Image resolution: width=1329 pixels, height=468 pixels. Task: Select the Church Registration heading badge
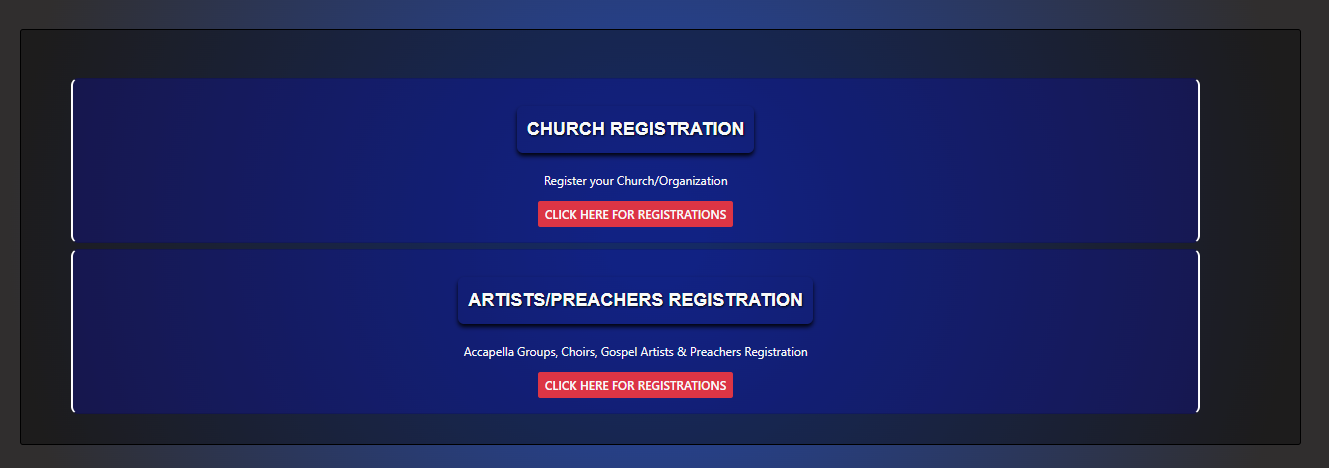point(635,130)
